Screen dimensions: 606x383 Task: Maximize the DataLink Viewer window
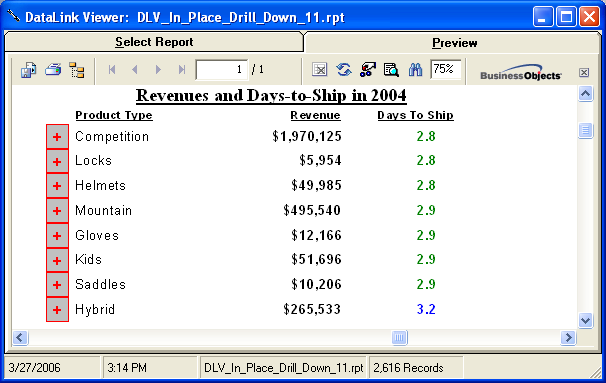coord(566,17)
